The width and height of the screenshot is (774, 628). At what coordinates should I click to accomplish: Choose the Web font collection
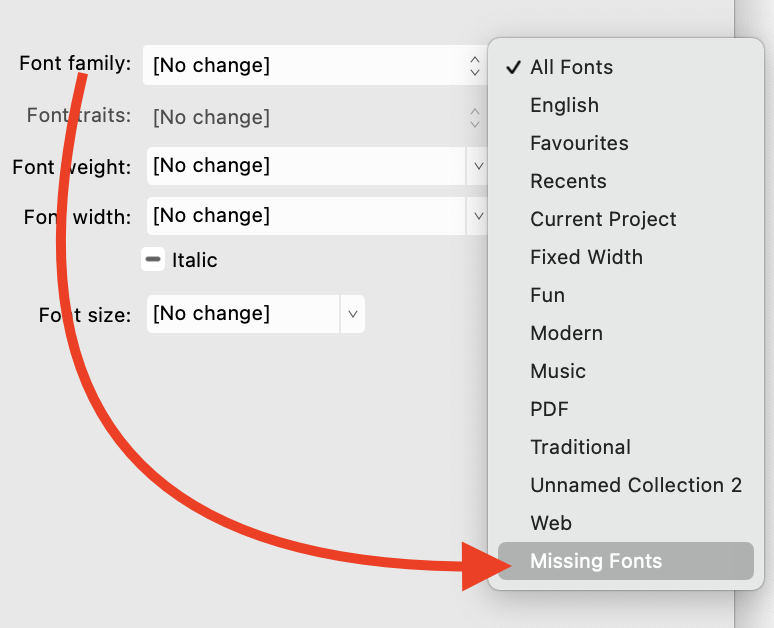pyautogui.click(x=551, y=523)
